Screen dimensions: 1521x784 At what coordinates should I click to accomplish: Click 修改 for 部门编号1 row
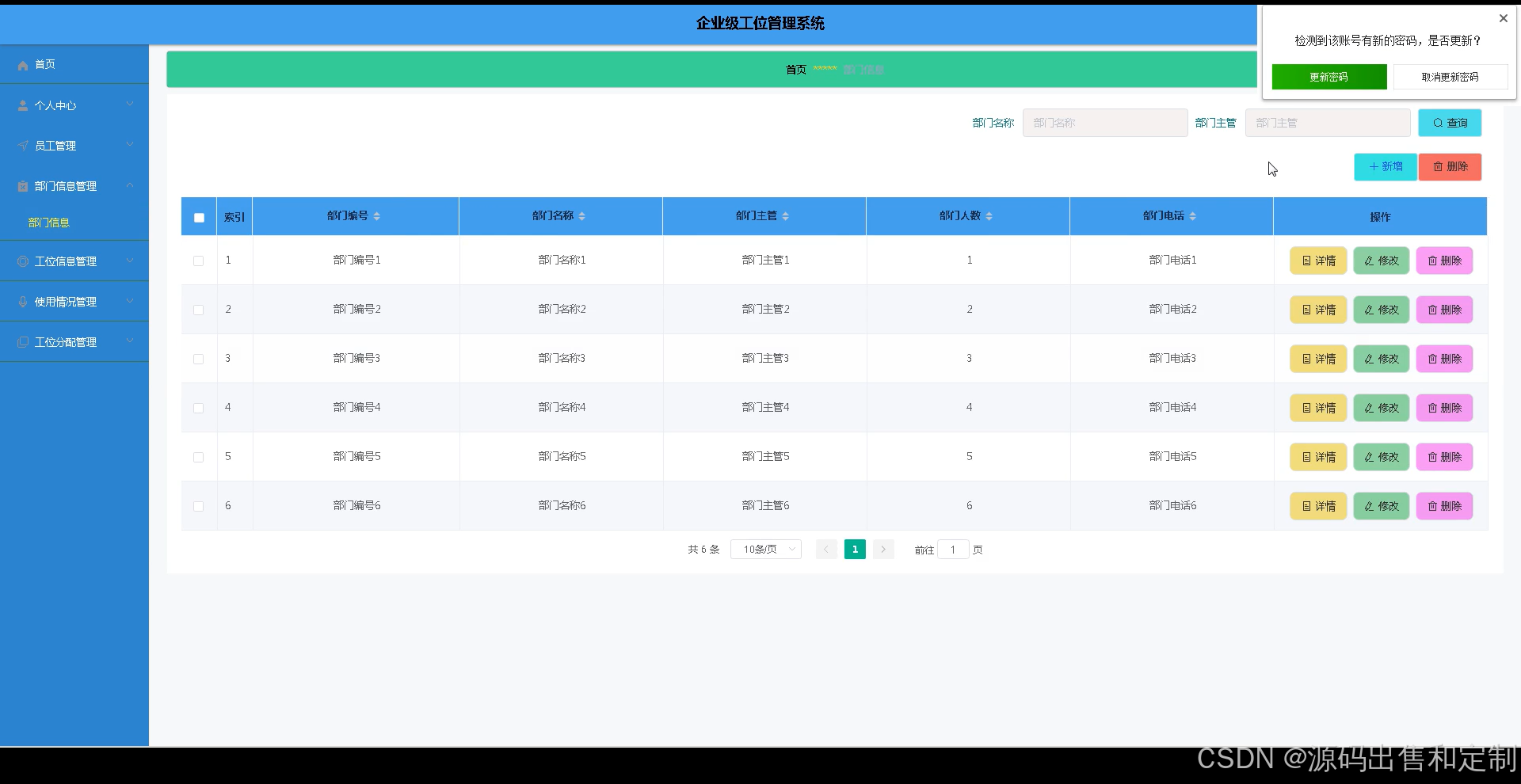(1382, 261)
